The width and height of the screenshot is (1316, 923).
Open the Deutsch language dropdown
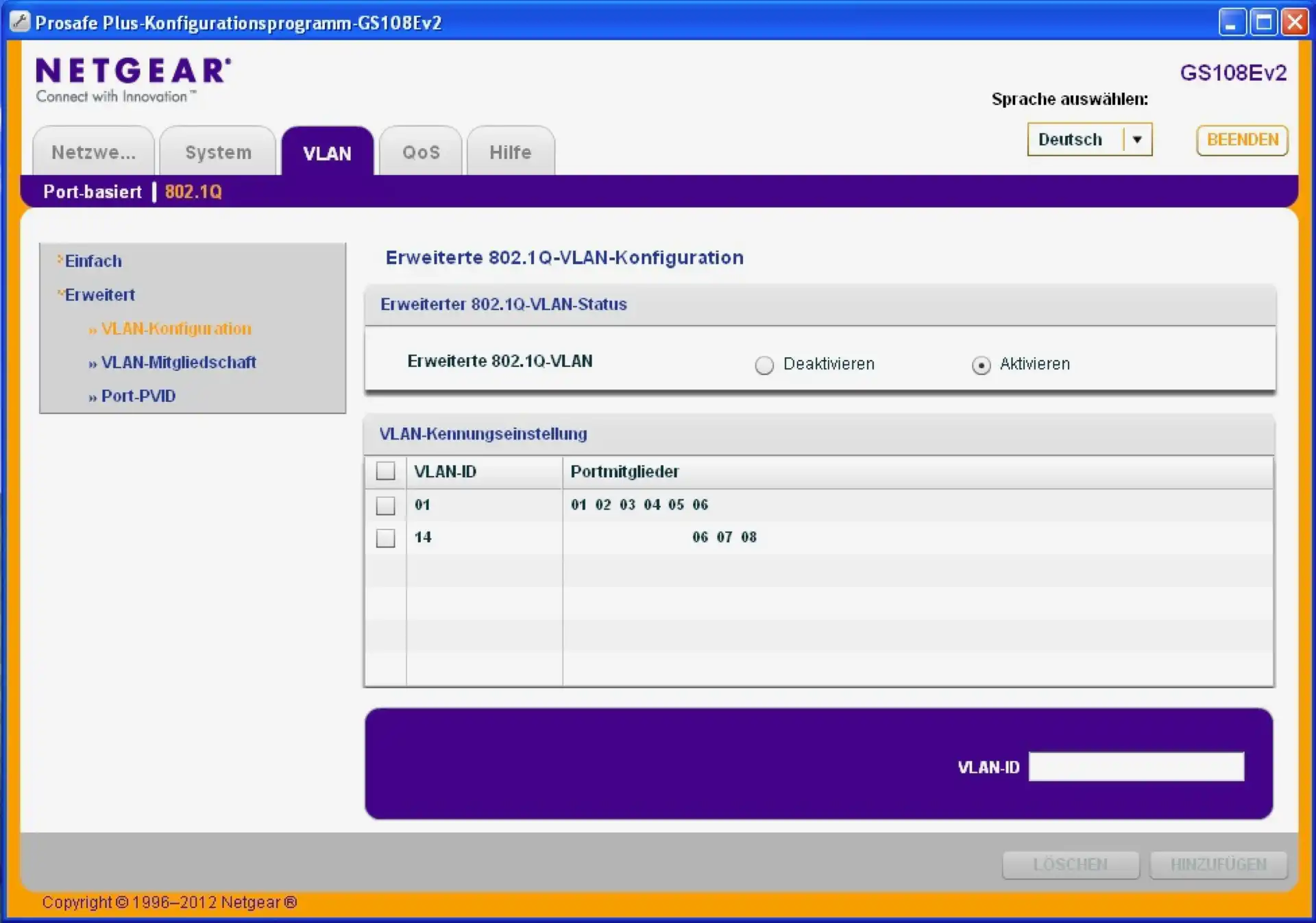[x=1137, y=139]
